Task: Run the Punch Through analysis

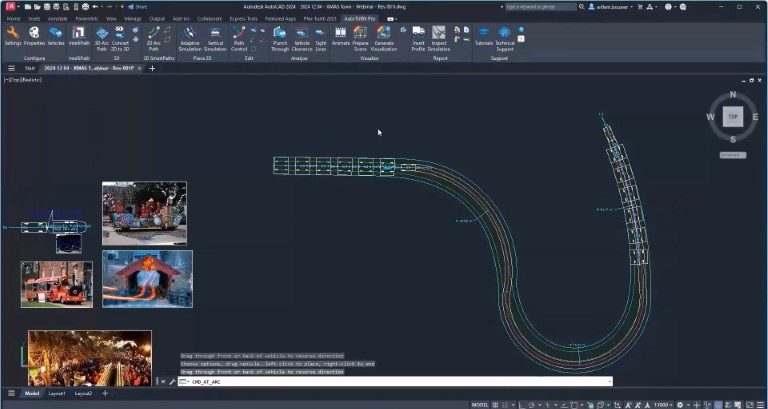Action: [x=280, y=35]
